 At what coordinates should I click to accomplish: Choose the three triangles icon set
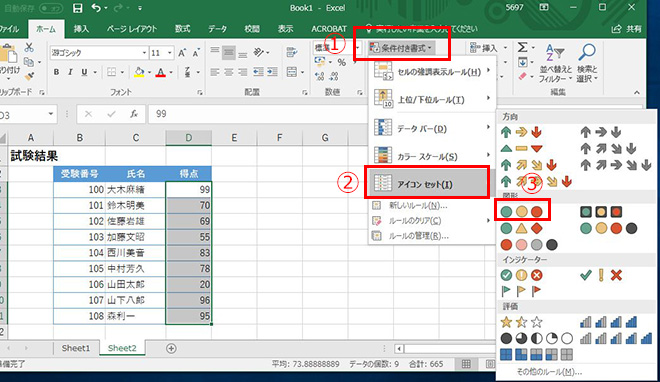[x=521, y=149]
